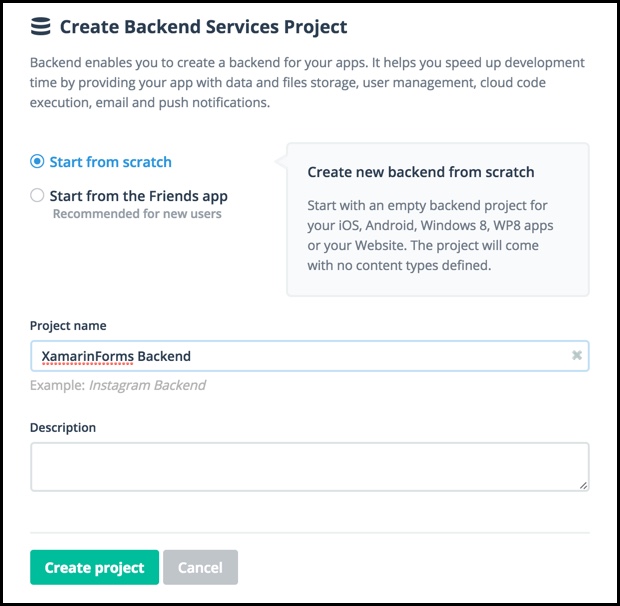The image size is (620, 606).
Task: Click the "Recommended for new users" caption
Action: coord(137,214)
